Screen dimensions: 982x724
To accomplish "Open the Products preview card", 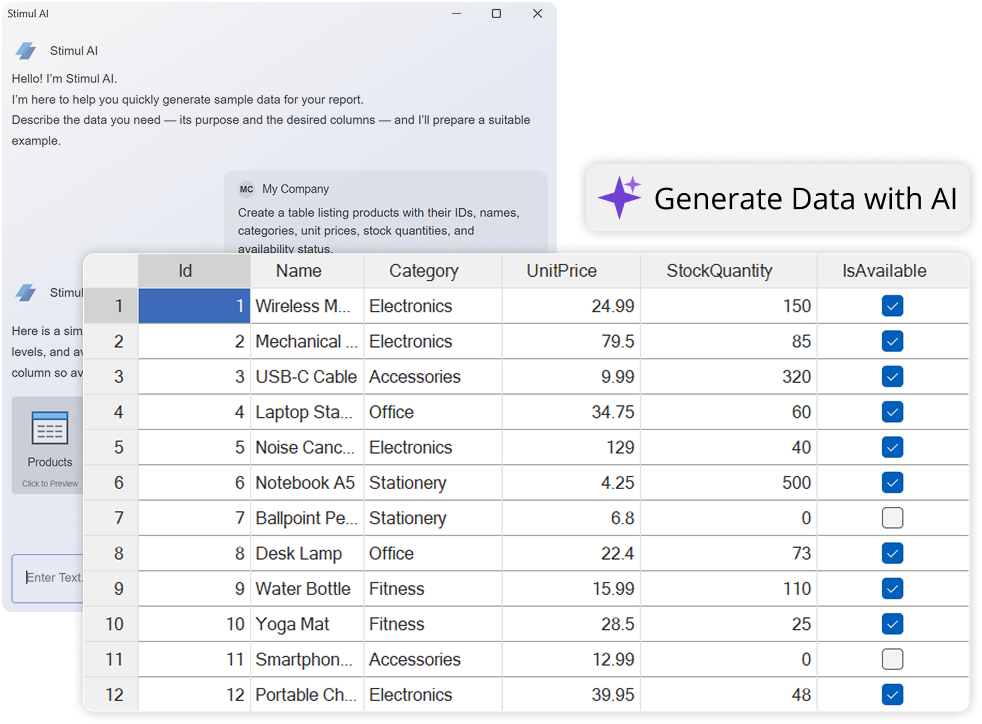I will [49, 445].
